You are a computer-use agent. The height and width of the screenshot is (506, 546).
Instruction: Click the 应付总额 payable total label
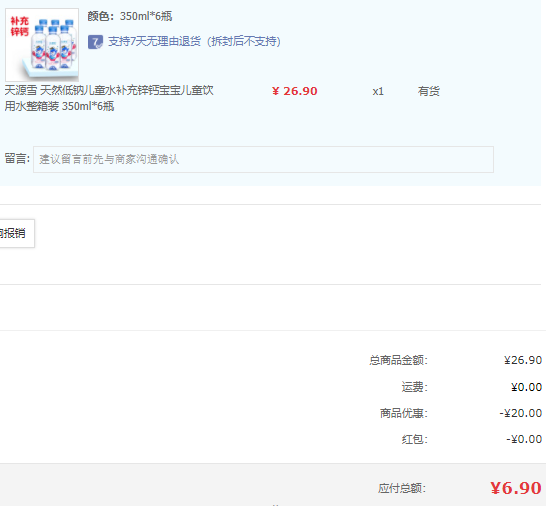point(402,488)
